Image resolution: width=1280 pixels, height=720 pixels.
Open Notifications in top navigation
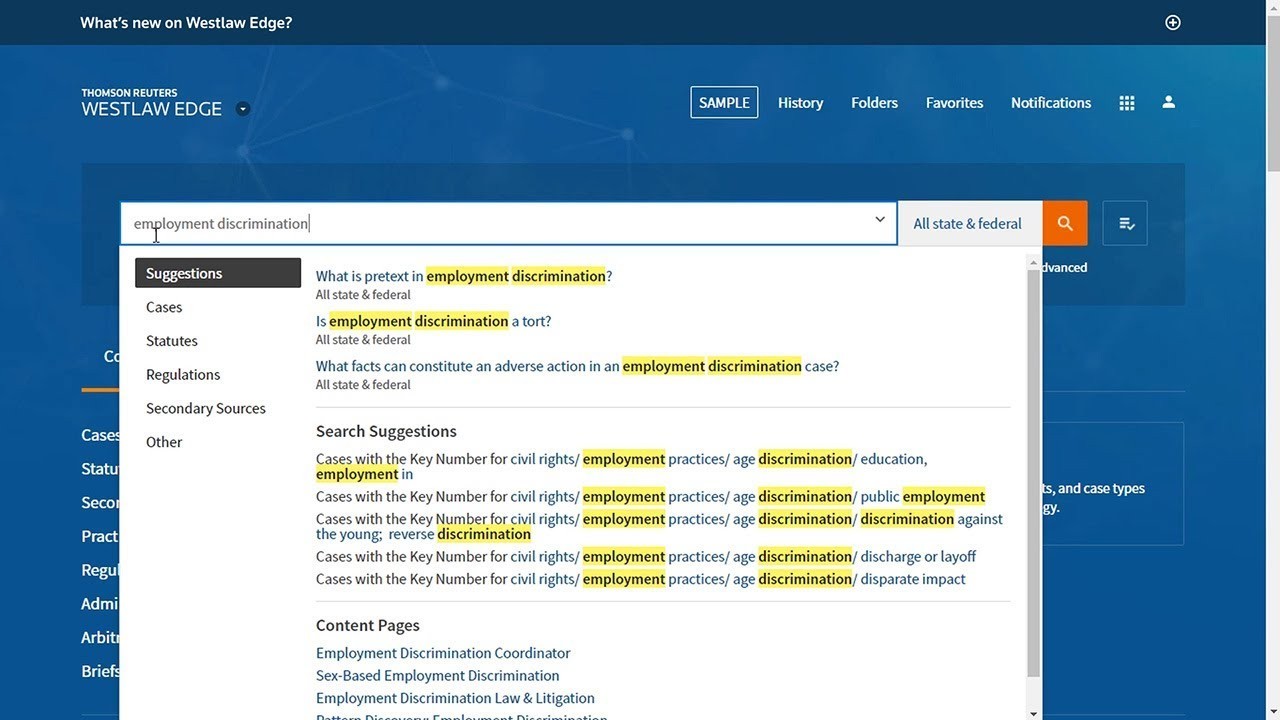pos(1050,103)
